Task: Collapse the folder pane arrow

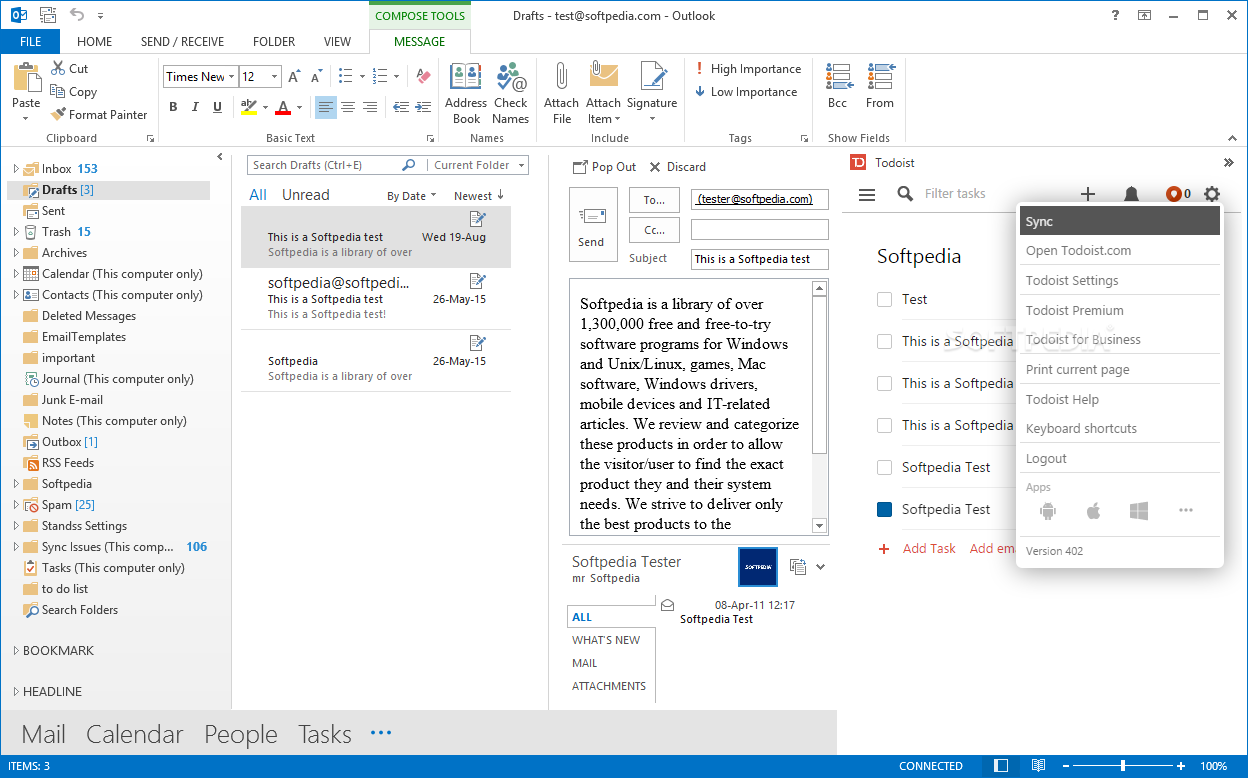Action: coord(220,157)
